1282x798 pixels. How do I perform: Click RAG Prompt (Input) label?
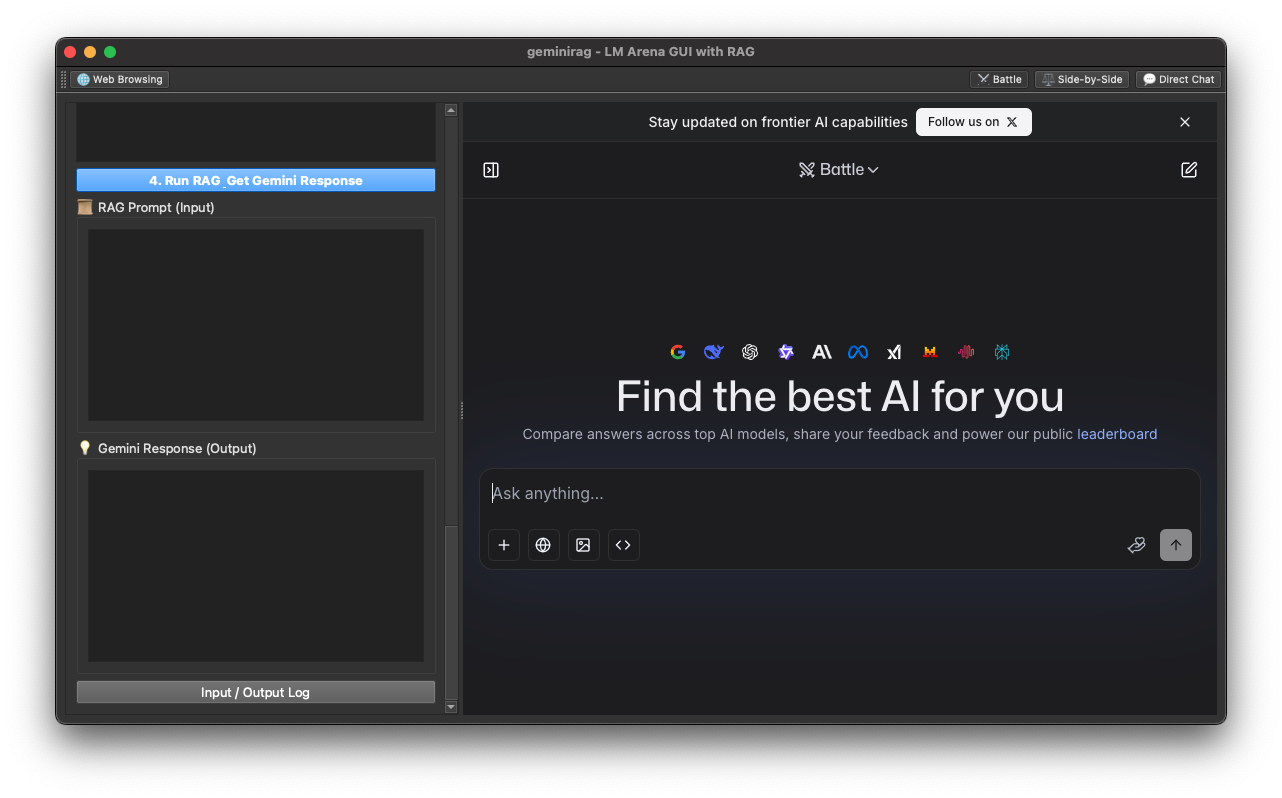pos(156,207)
